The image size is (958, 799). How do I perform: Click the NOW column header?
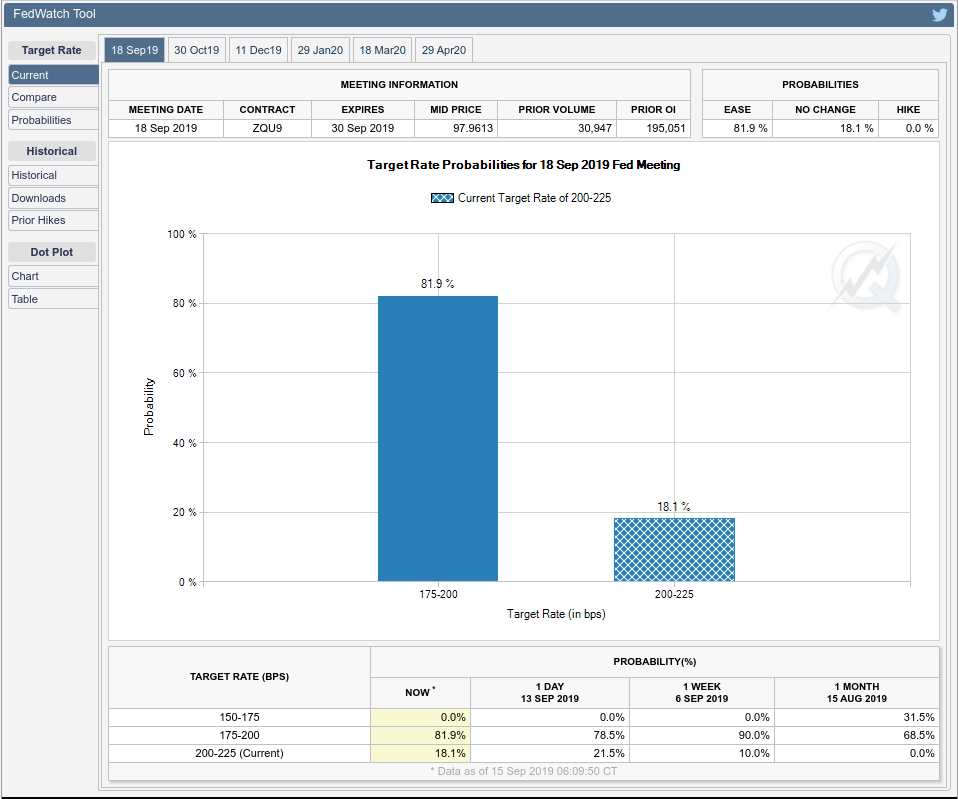(x=420, y=693)
